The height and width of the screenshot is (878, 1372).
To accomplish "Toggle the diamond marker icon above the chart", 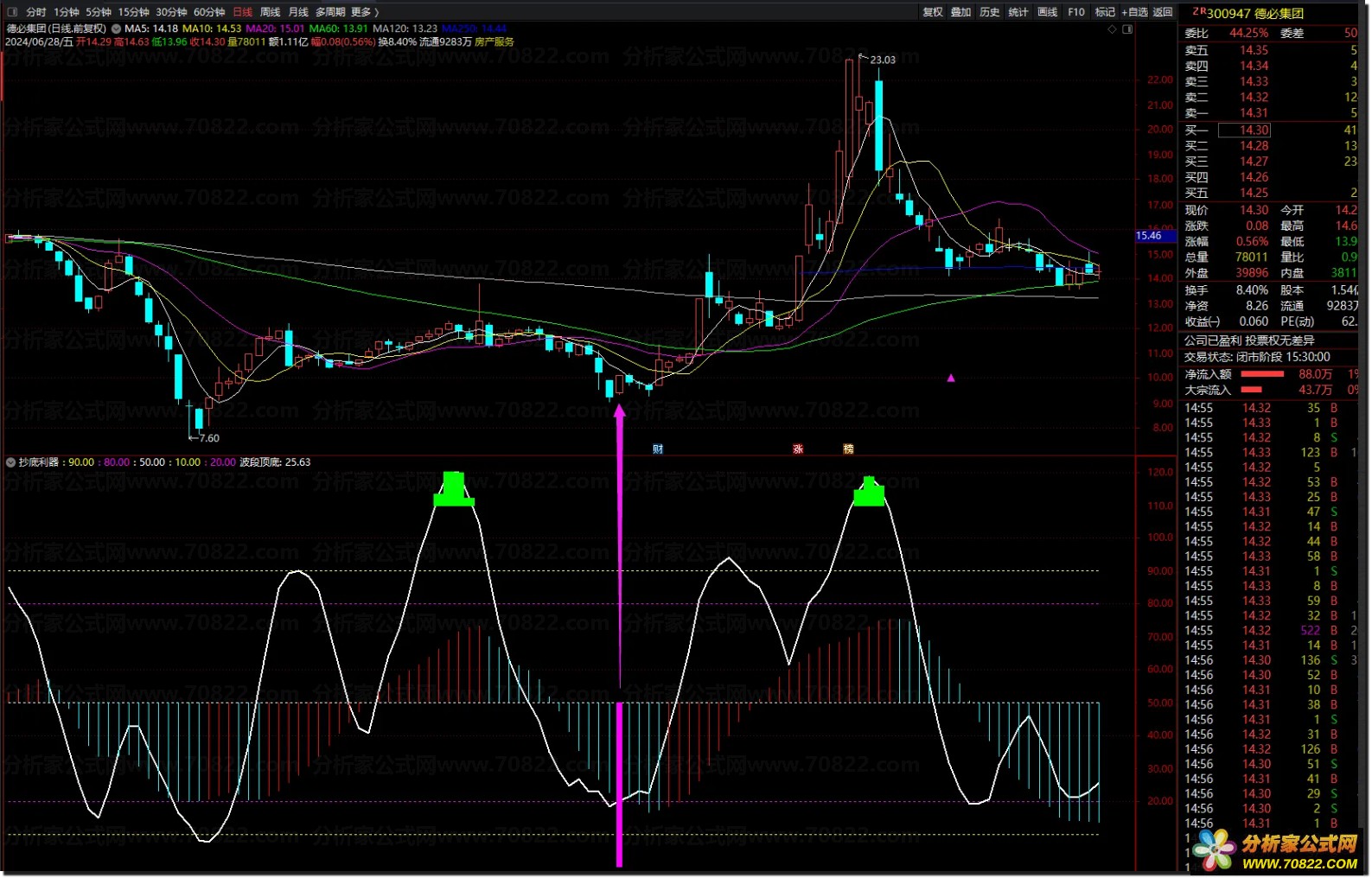I will pyautogui.click(x=1112, y=29).
